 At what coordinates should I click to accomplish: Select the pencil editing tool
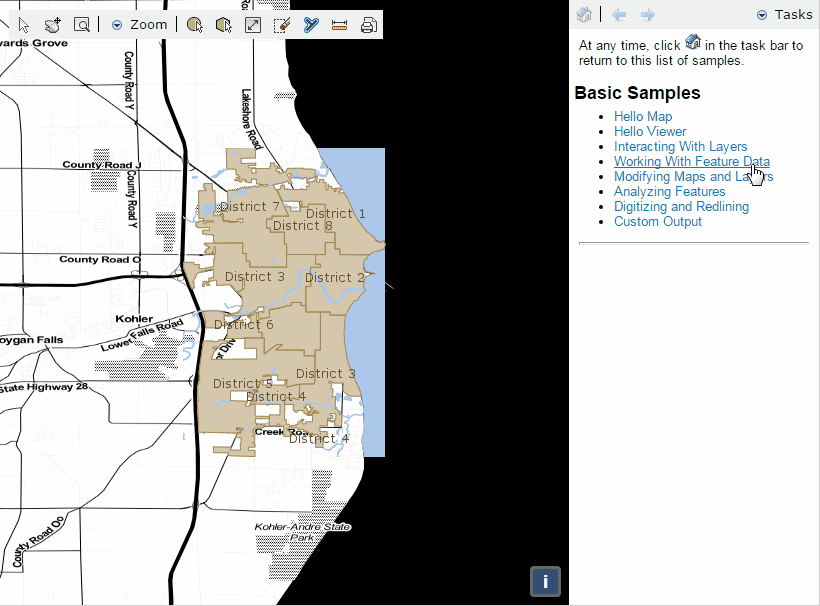(281, 24)
